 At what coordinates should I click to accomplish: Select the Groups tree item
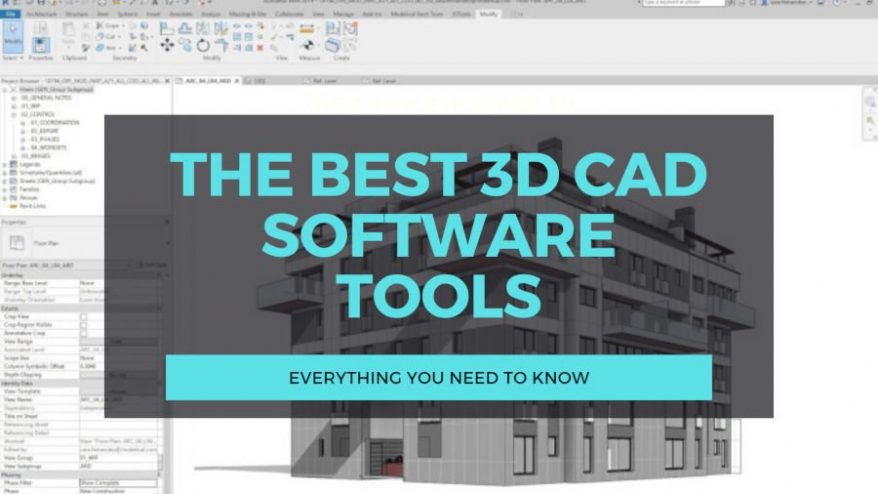[x=29, y=198]
